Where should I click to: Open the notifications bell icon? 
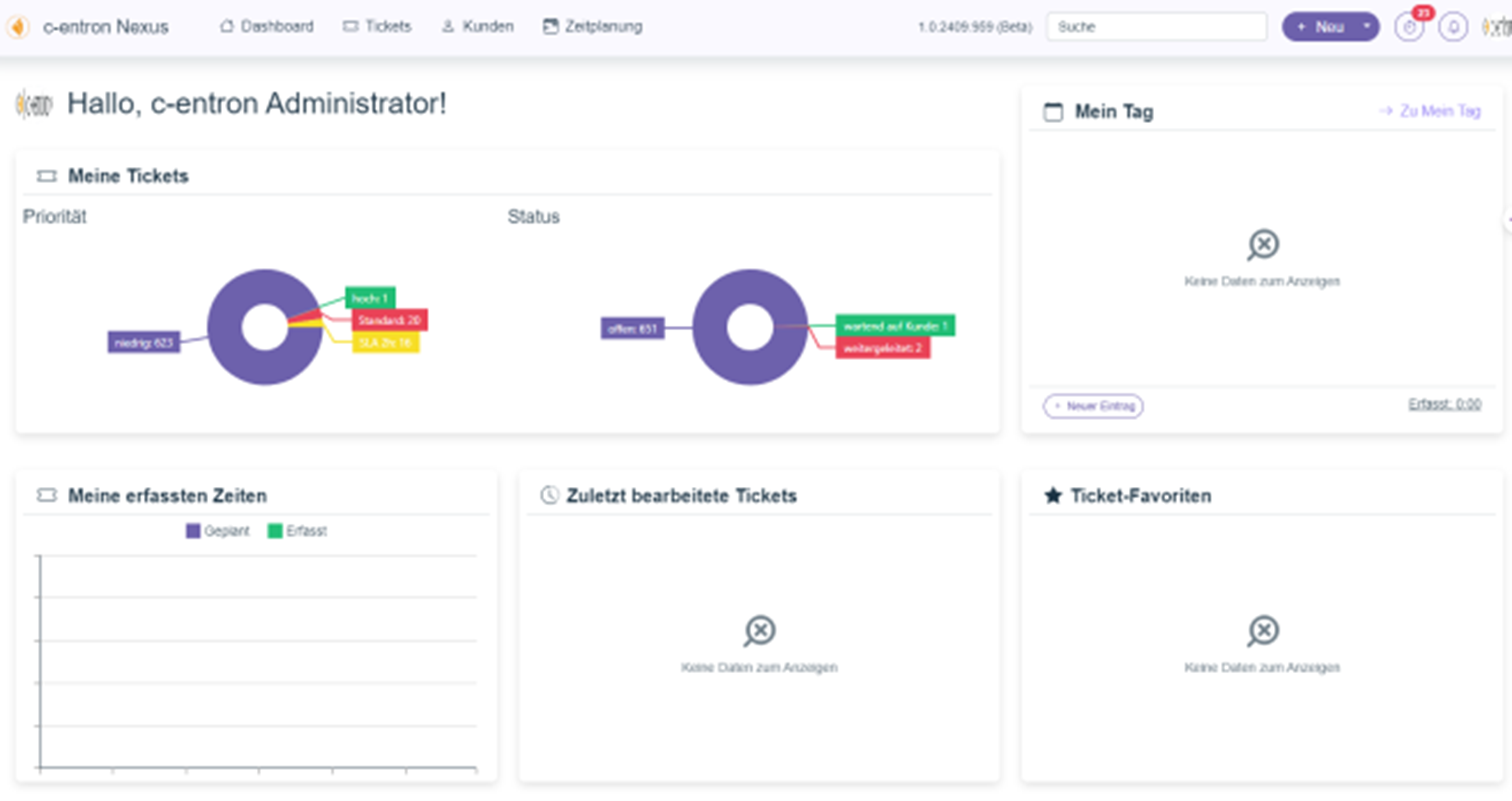[1453, 27]
